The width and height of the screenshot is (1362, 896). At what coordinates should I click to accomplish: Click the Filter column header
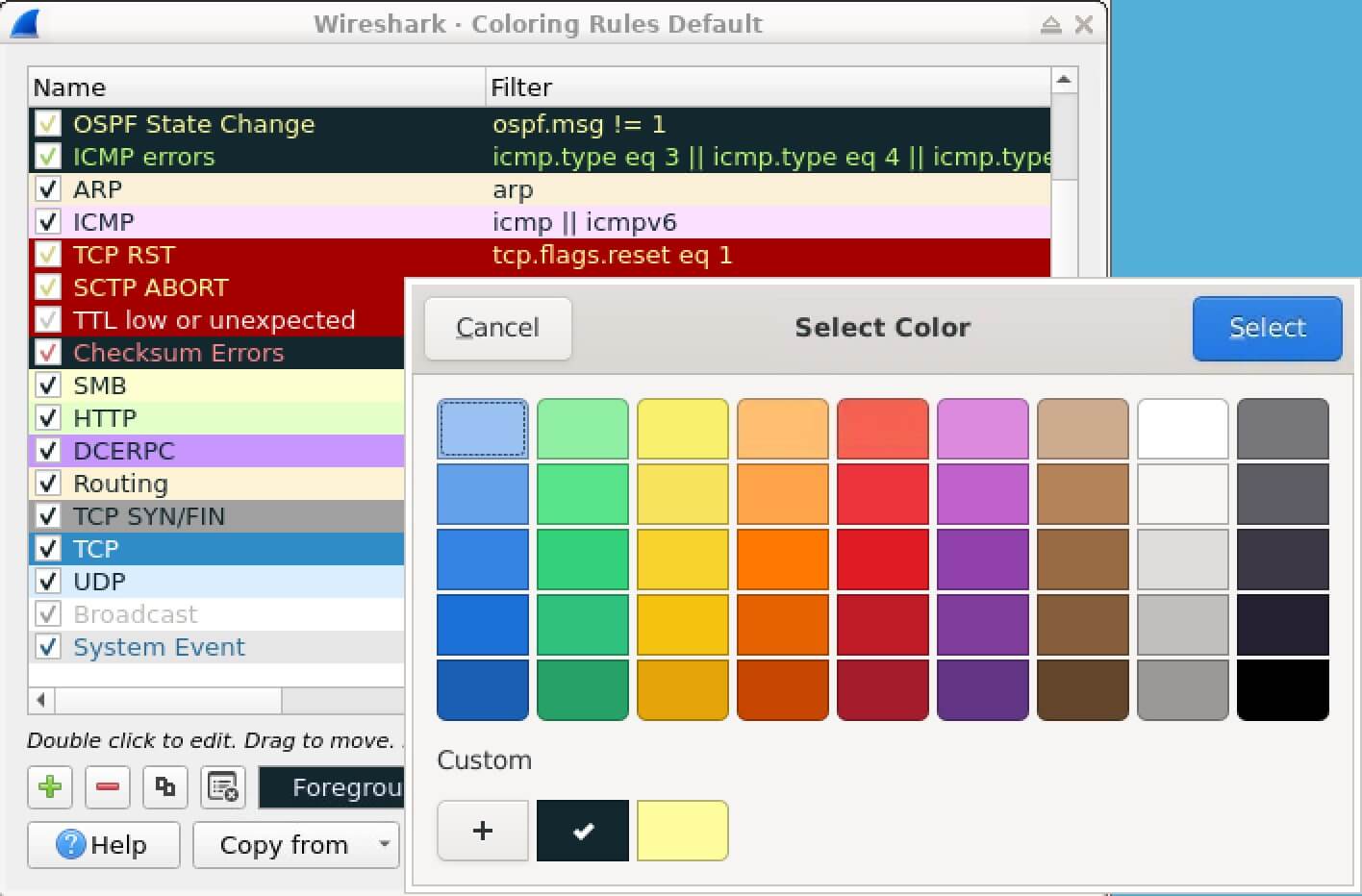[769, 87]
